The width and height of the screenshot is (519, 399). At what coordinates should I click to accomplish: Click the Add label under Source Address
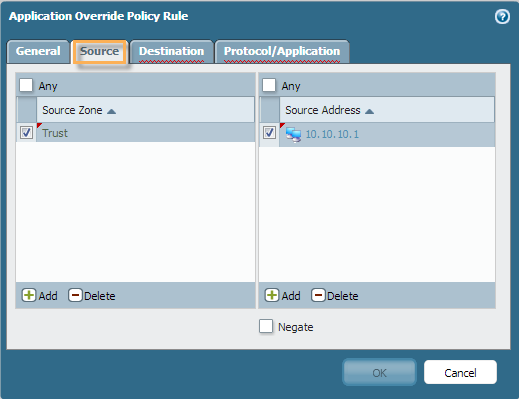point(291,296)
